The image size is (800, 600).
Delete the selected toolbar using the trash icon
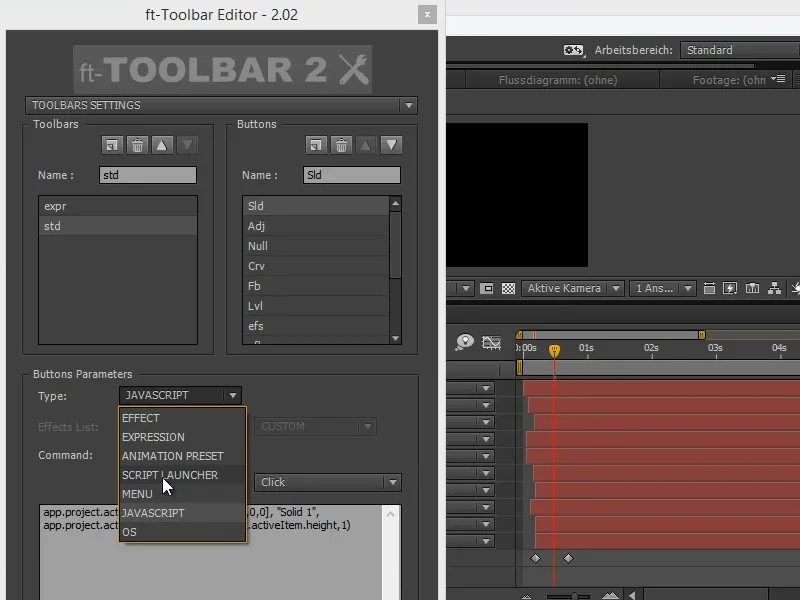pos(137,145)
